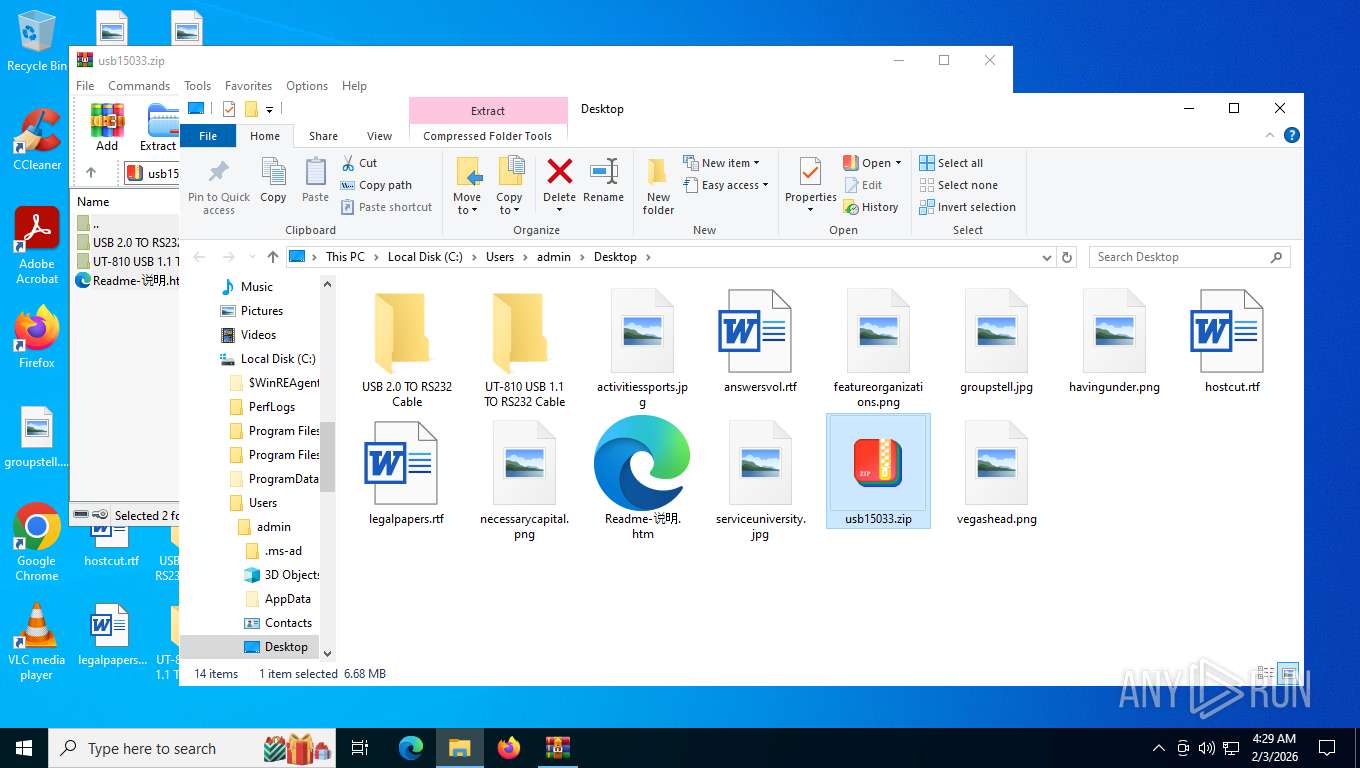This screenshot has width=1360, height=768.
Task: Click Select all in ribbon
Action: tap(951, 163)
